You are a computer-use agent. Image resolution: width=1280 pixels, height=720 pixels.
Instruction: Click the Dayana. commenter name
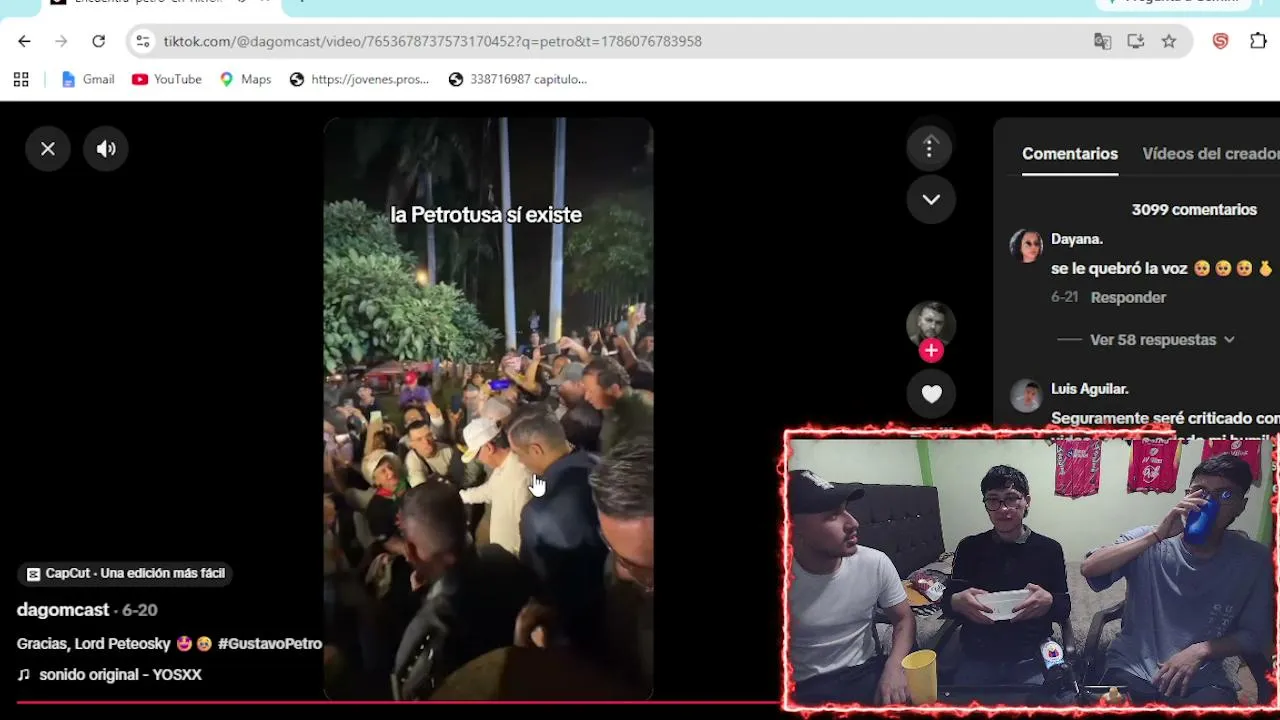pyautogui.click(x=1077, y=239)
